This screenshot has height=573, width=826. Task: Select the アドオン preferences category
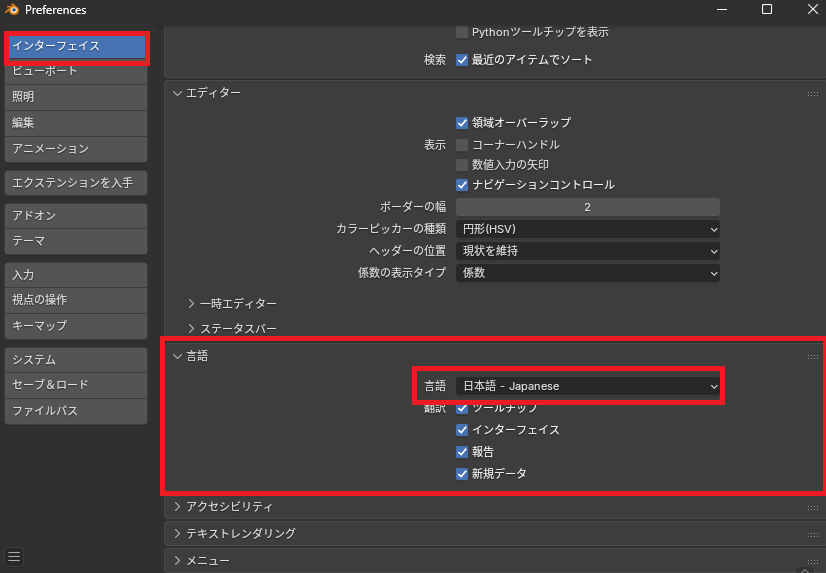(x=76, y=216)
